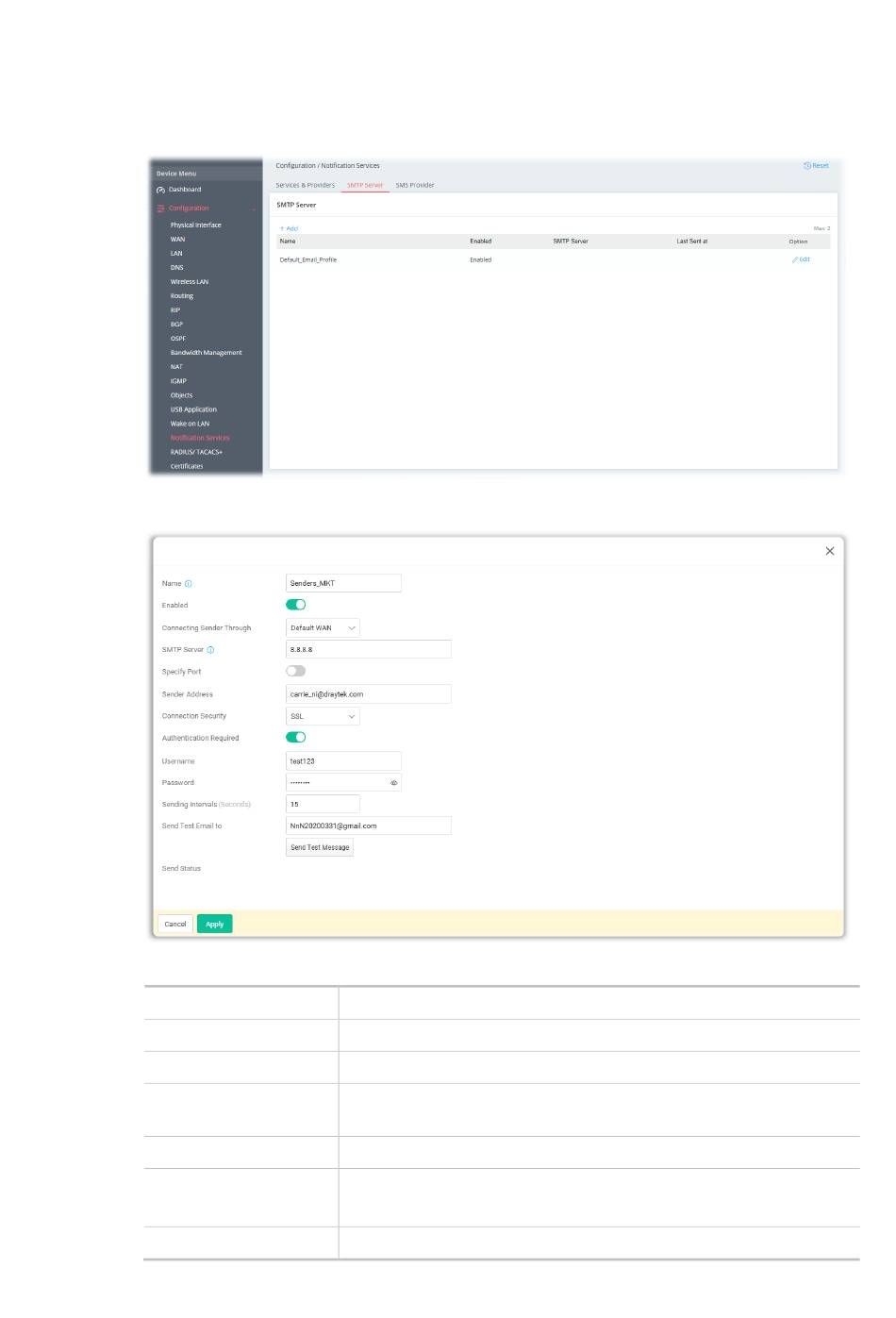Open the OSPF menu item

178,339
